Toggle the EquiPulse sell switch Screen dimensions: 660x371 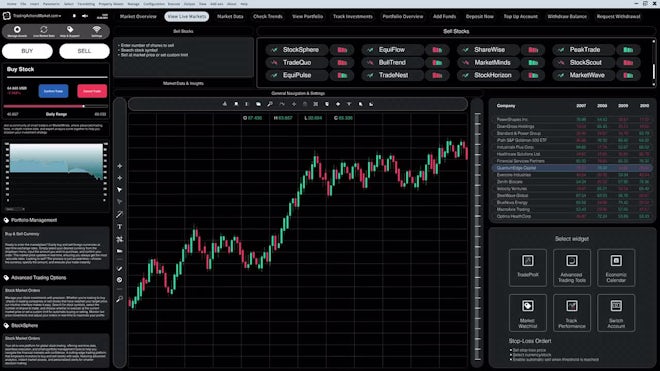(x=342, y=75)
